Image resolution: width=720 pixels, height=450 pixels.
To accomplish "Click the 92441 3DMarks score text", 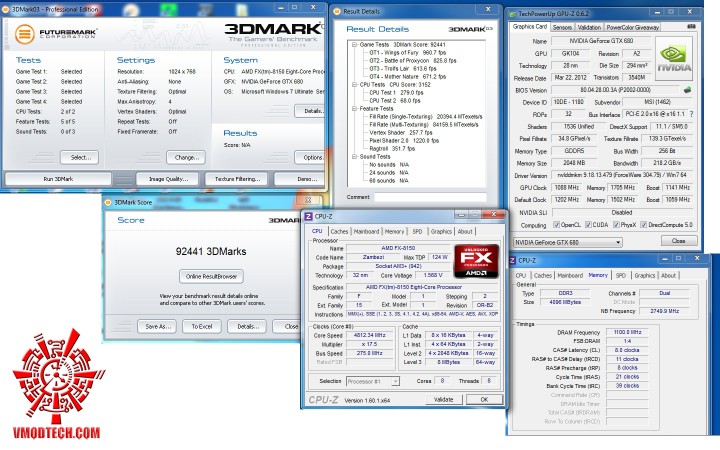I will point(211,252).
